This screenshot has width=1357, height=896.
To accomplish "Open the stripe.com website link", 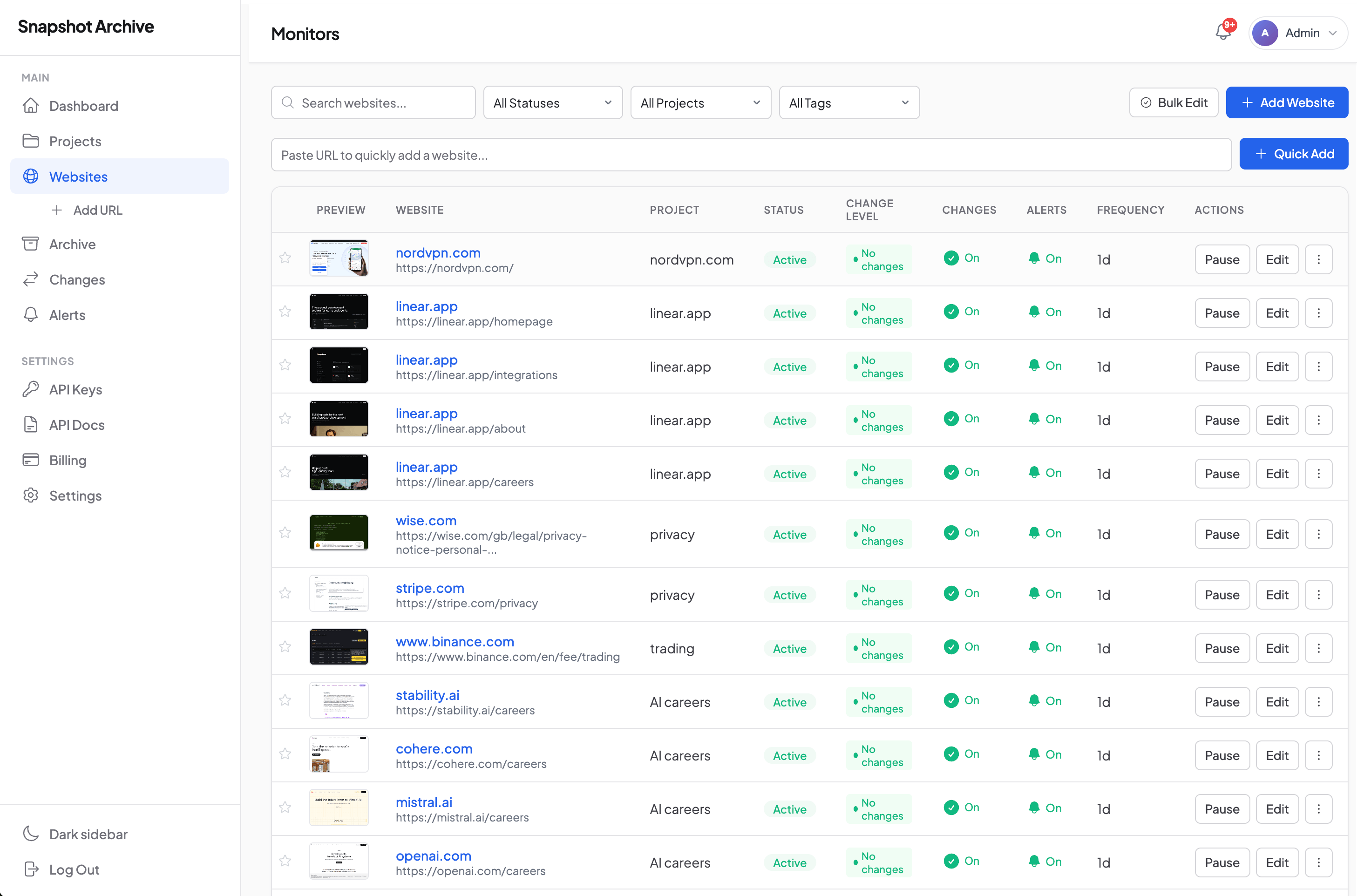I will click(430, 588).
